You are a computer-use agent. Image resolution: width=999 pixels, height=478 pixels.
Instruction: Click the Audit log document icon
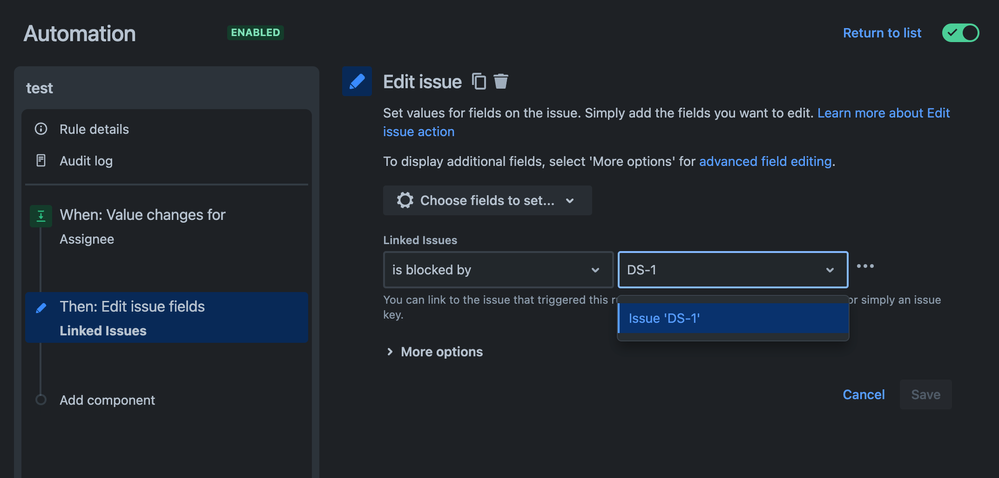tap(41, 161)
